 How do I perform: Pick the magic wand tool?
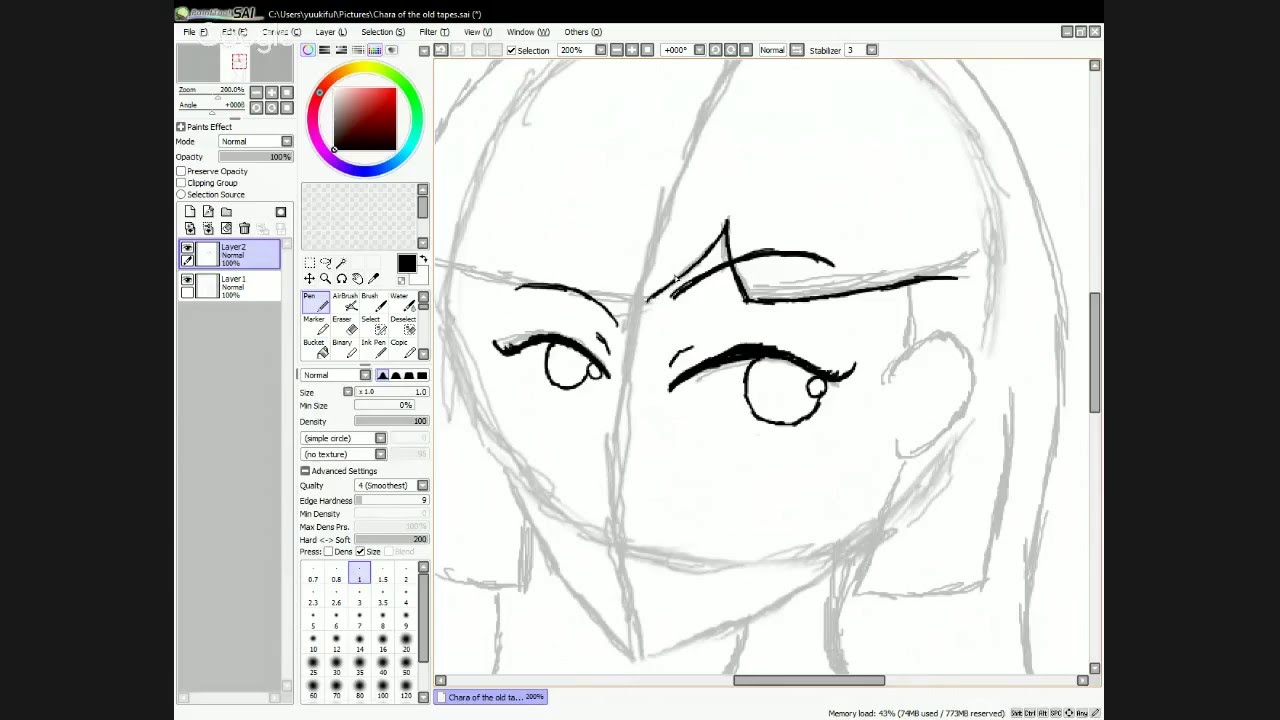click(341, 263)
